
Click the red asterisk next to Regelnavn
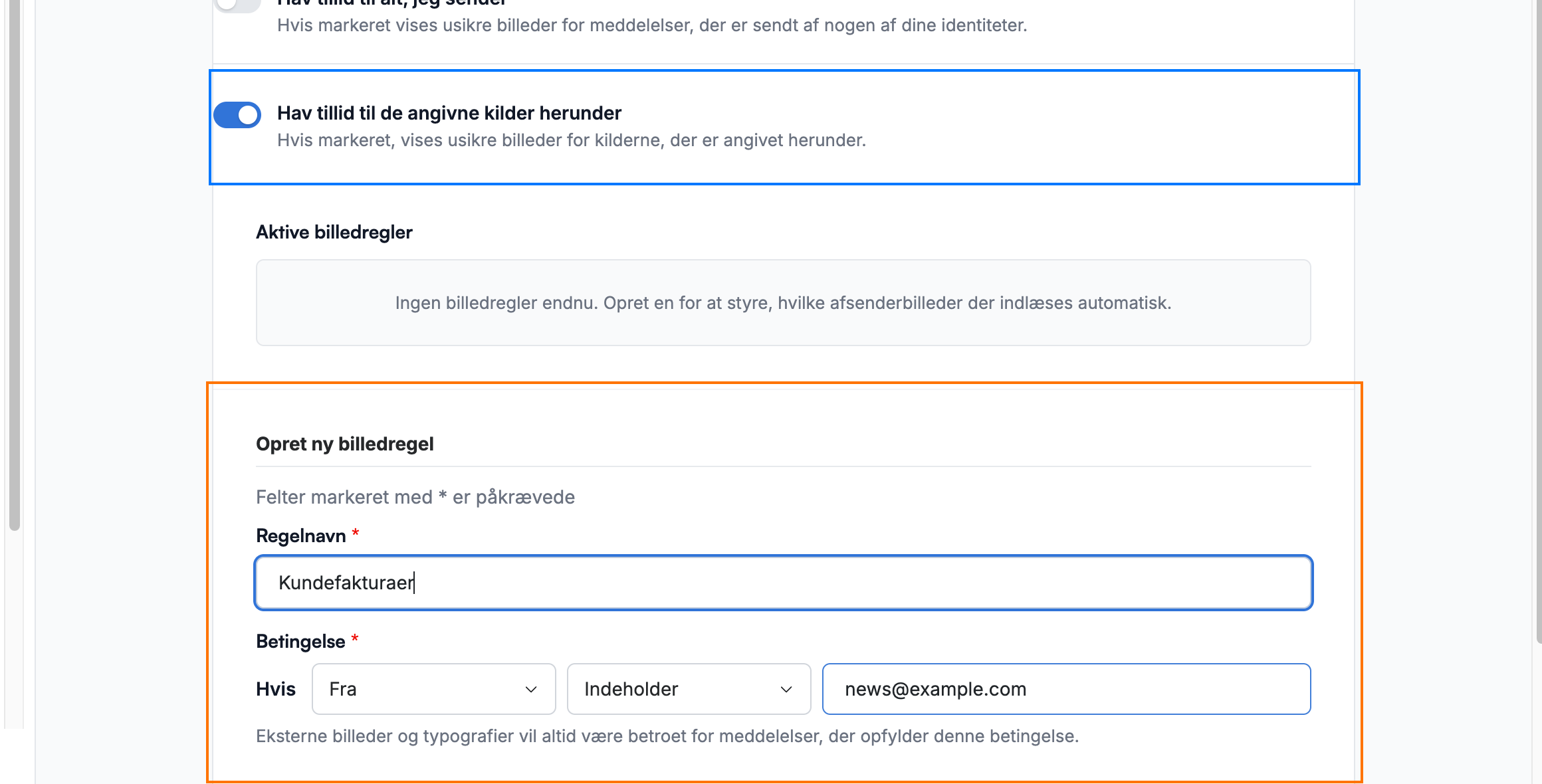pyautogui.click(x=356, y=533)
